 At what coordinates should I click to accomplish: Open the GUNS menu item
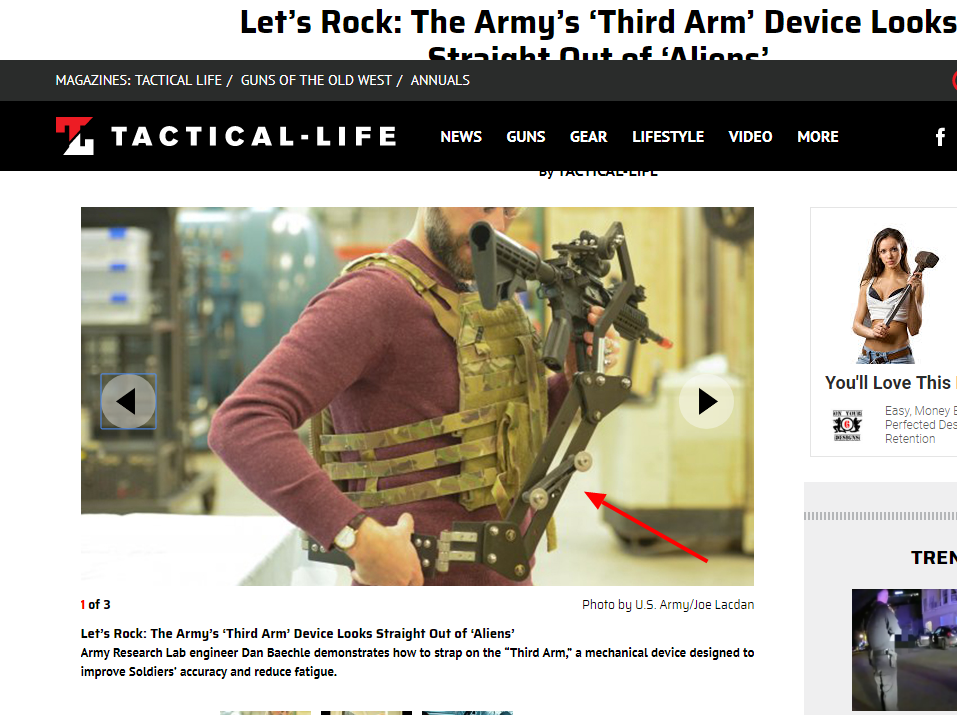[525, 137]
